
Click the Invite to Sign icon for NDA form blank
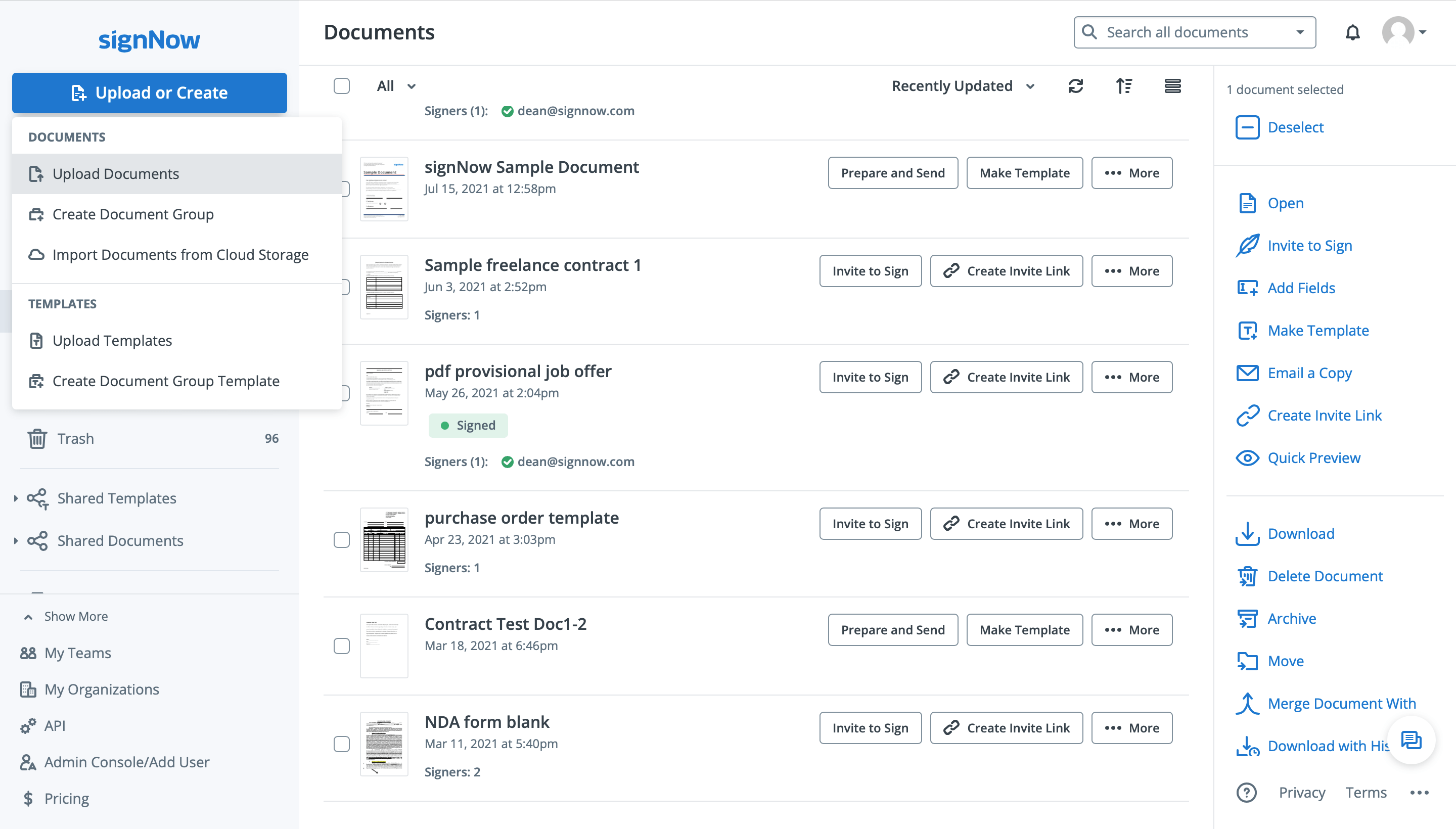click(x=870, y=727)
